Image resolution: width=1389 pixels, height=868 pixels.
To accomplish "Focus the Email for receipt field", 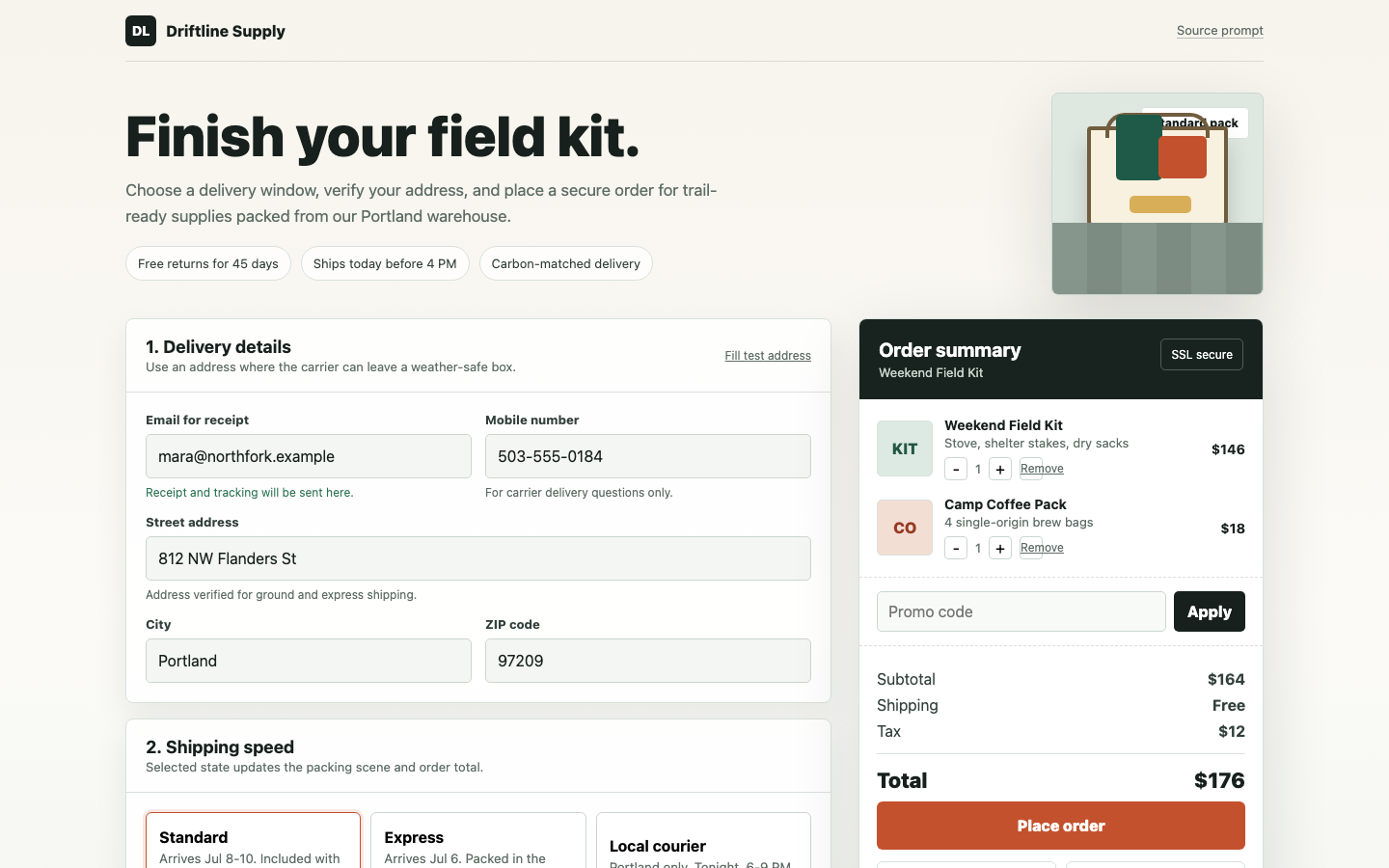I will 309,456.
